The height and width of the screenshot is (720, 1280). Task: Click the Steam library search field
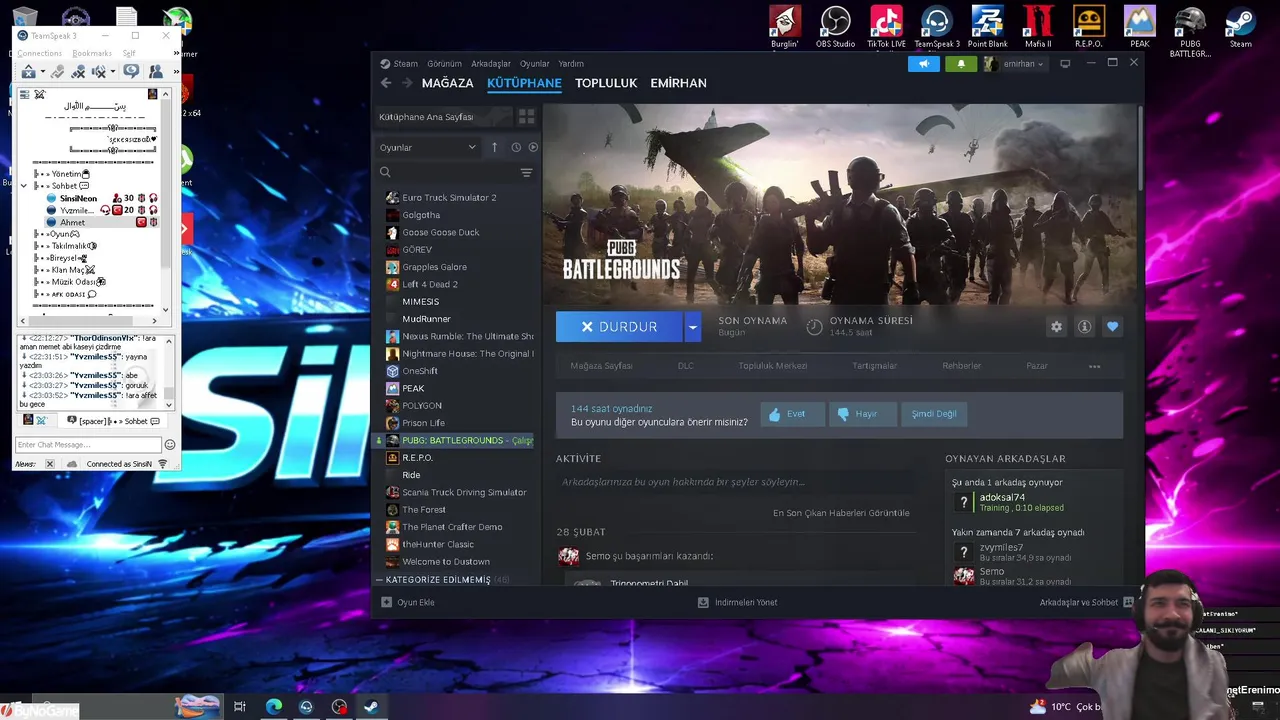tap(446, 172)
